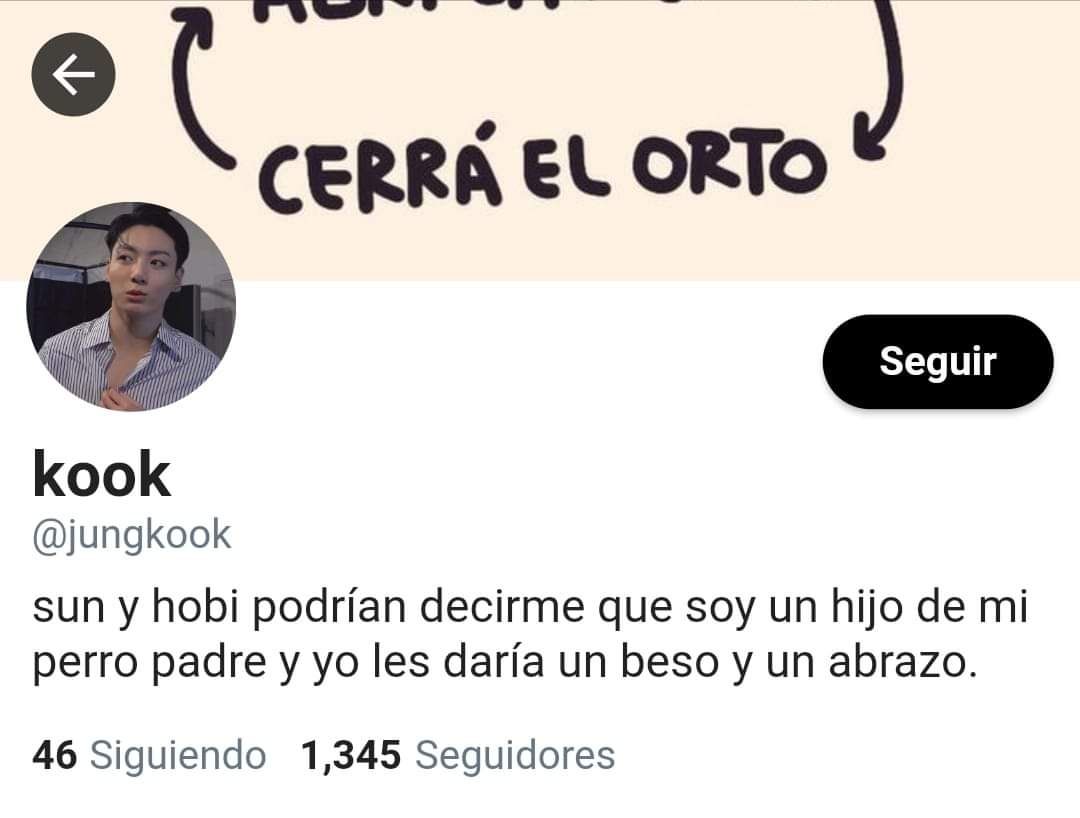Go back using the left arrow icon

click(x=73, y=74)
